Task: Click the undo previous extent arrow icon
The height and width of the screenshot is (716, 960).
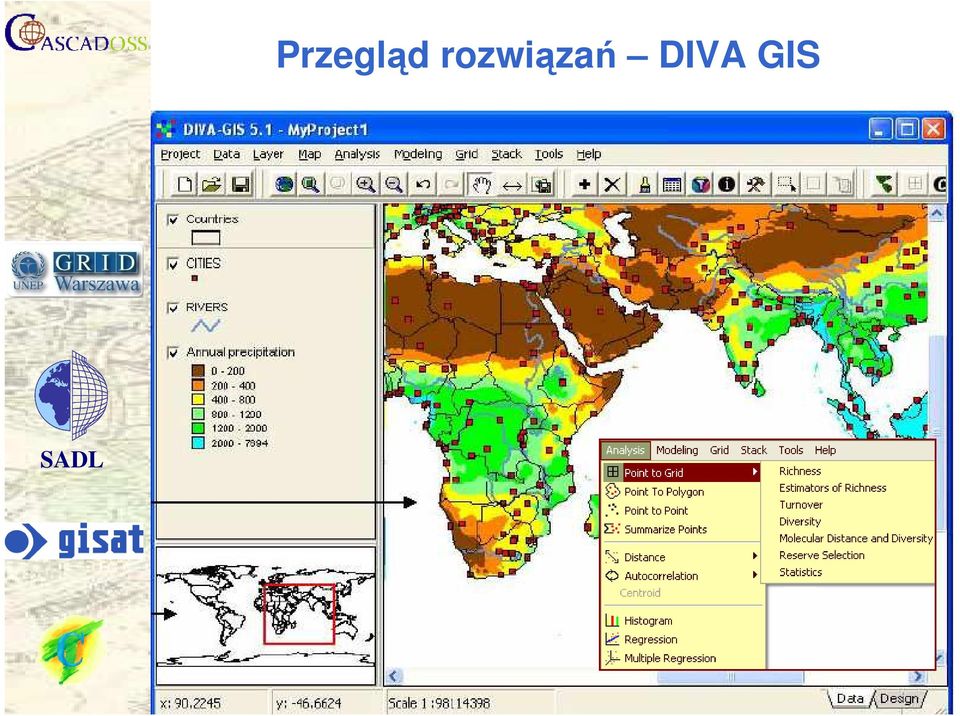Action: pos(422,184)
